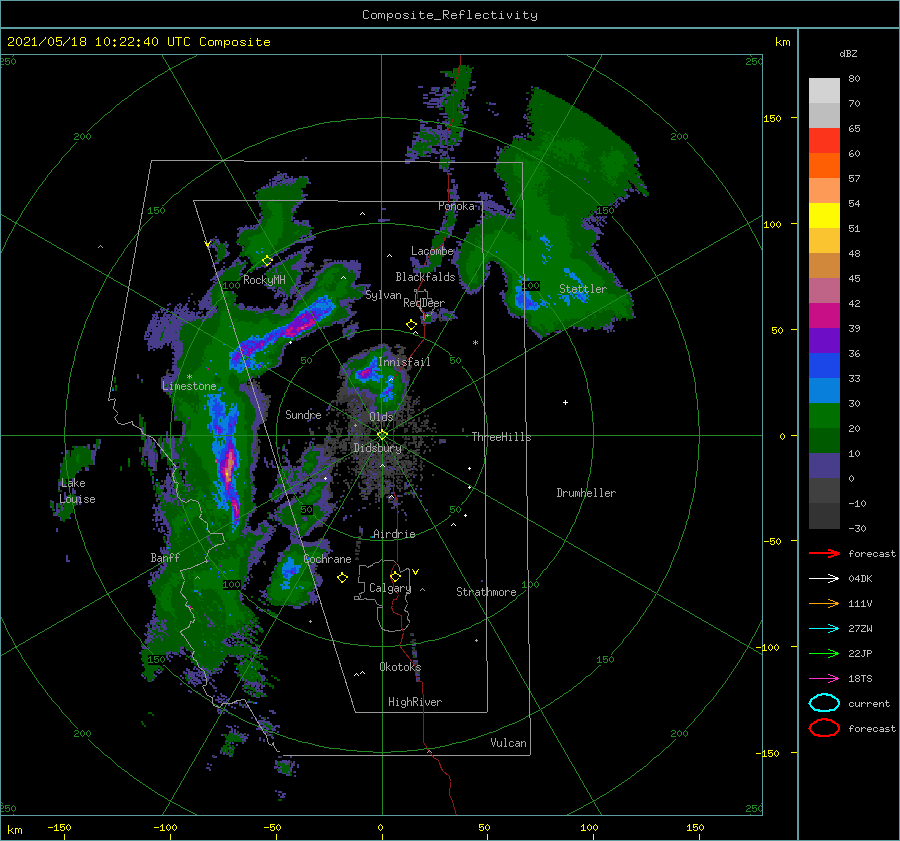Click the Ponoka label

pos(456,207)
